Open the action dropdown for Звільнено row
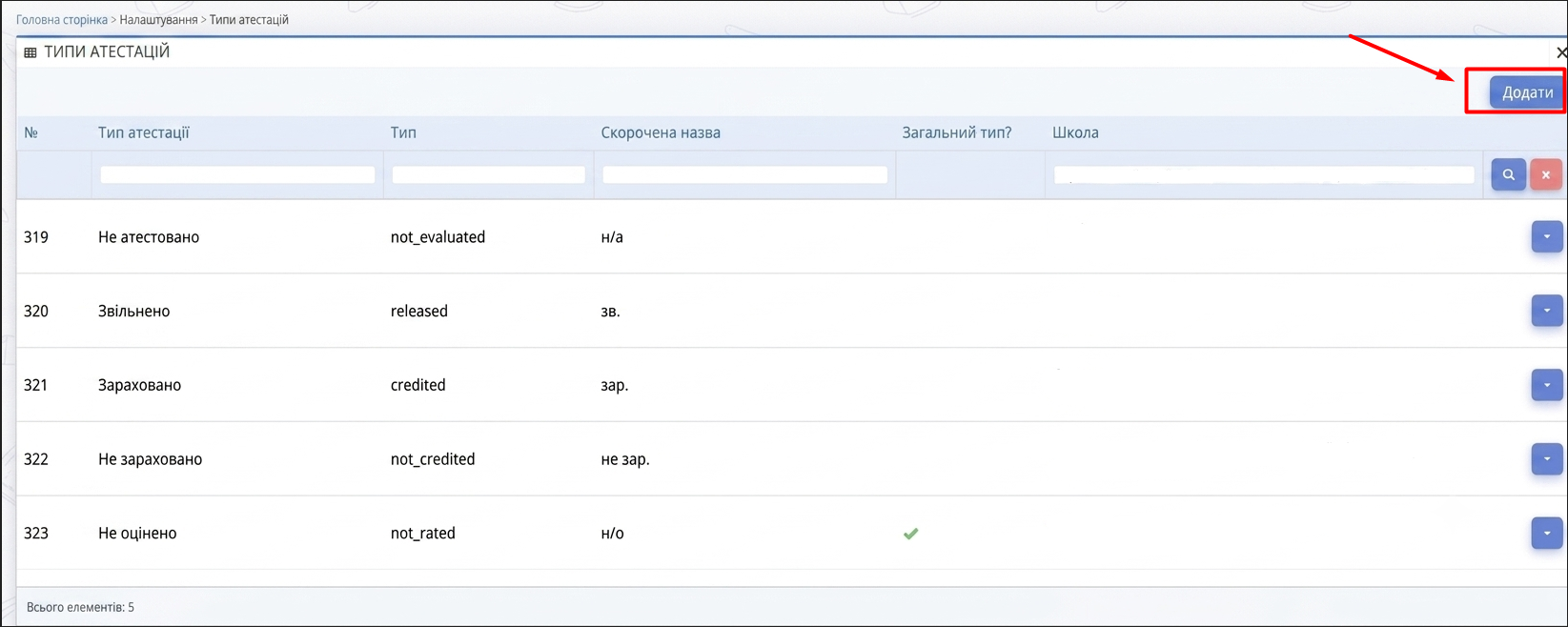Screen dimensions: 1568x627 click(x=1546, y=311)
